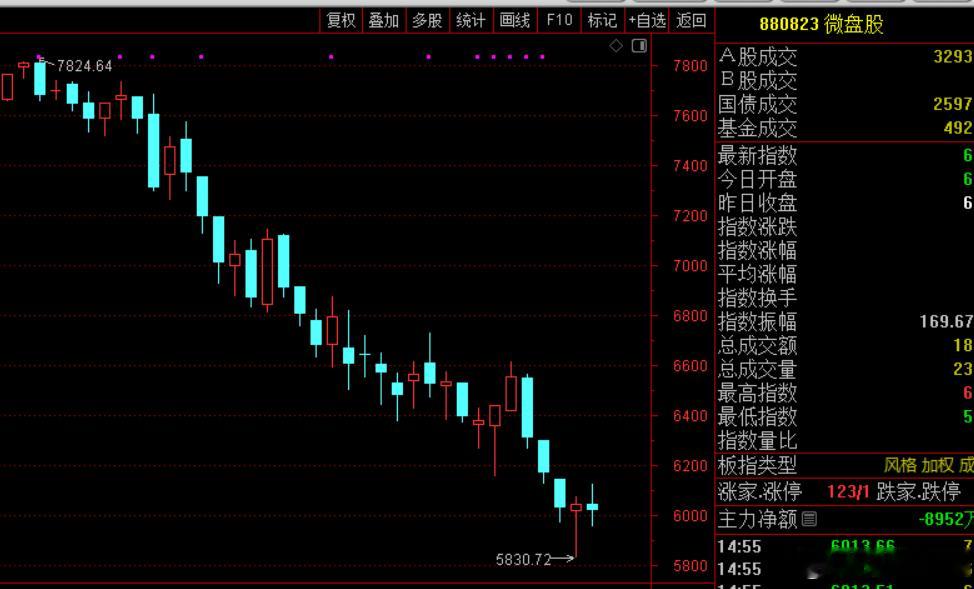Click the 492 基金成交 value
The image size is (974, 589).
tap(958, 128)
